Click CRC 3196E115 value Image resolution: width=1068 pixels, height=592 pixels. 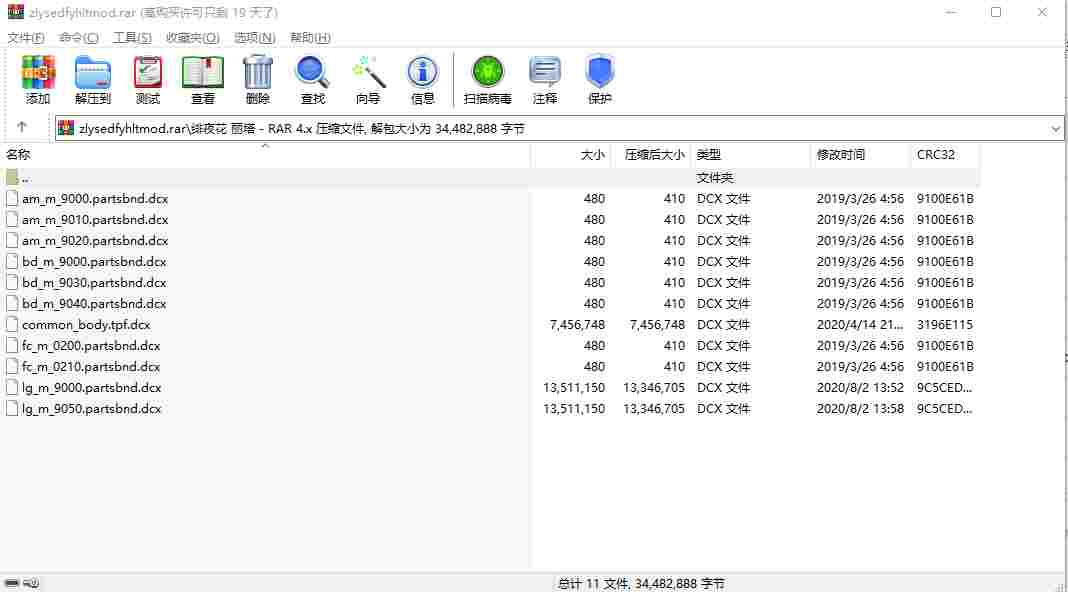[945, 324]
